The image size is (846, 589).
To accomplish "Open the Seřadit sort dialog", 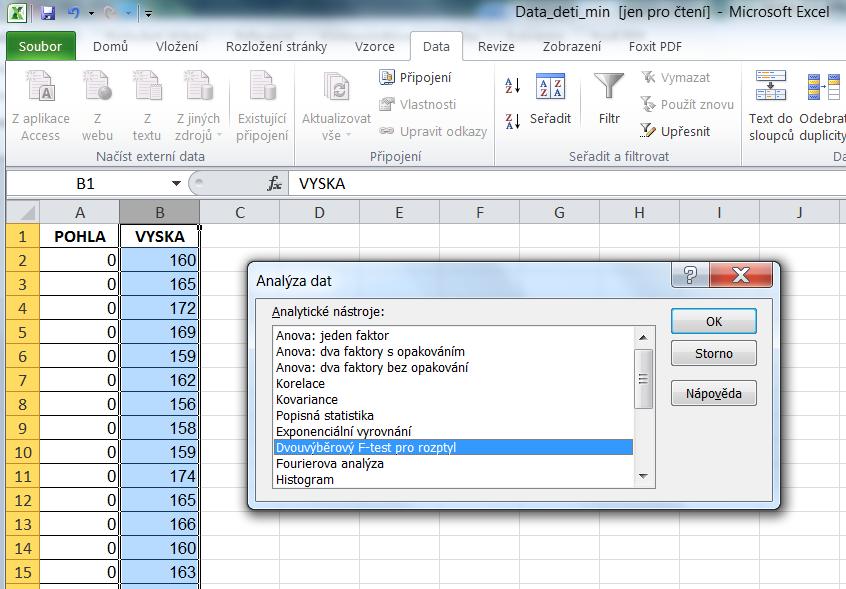I will (x=550, y=99).
